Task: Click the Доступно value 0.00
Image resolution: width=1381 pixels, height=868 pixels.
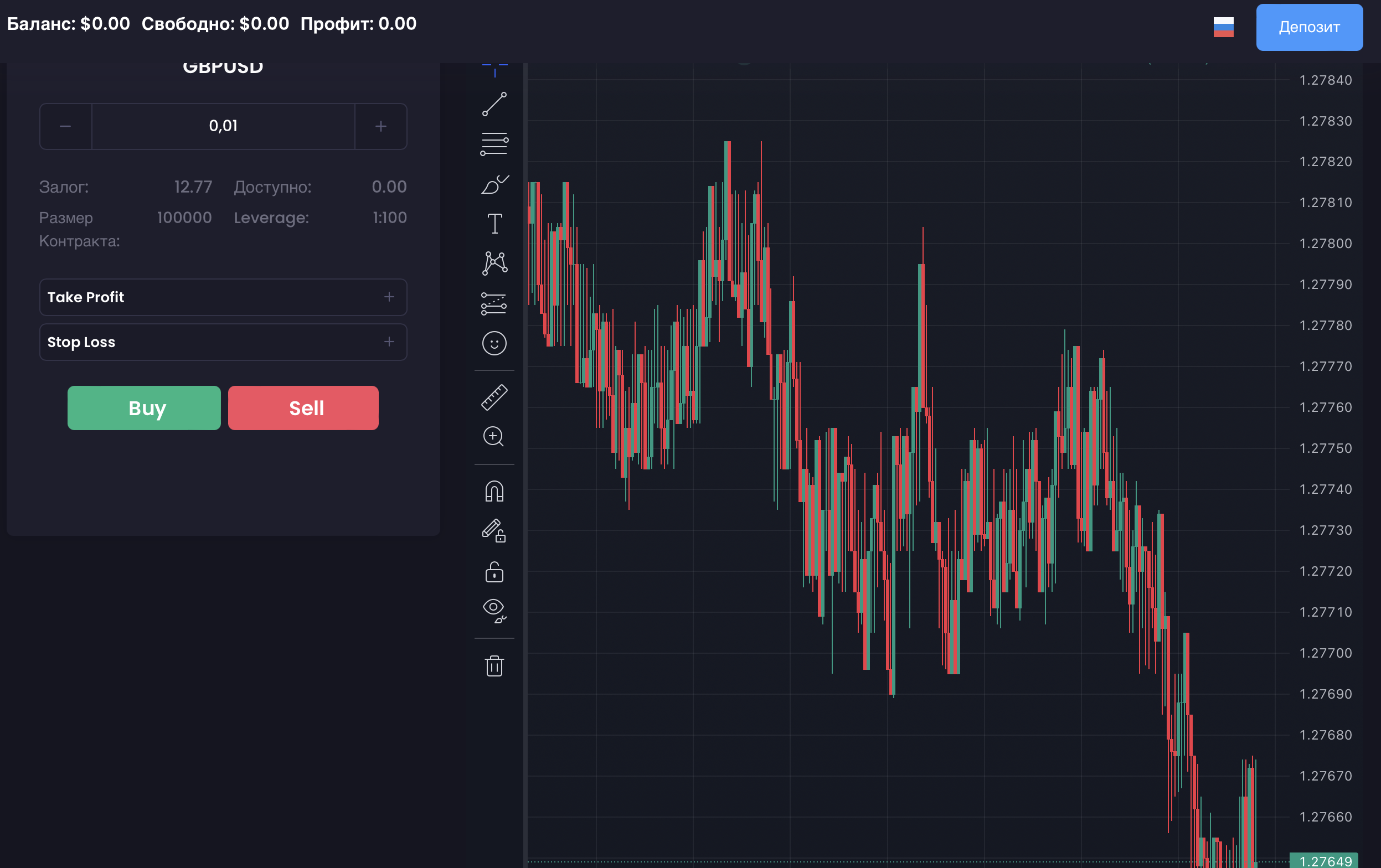Action: point(389,187)
